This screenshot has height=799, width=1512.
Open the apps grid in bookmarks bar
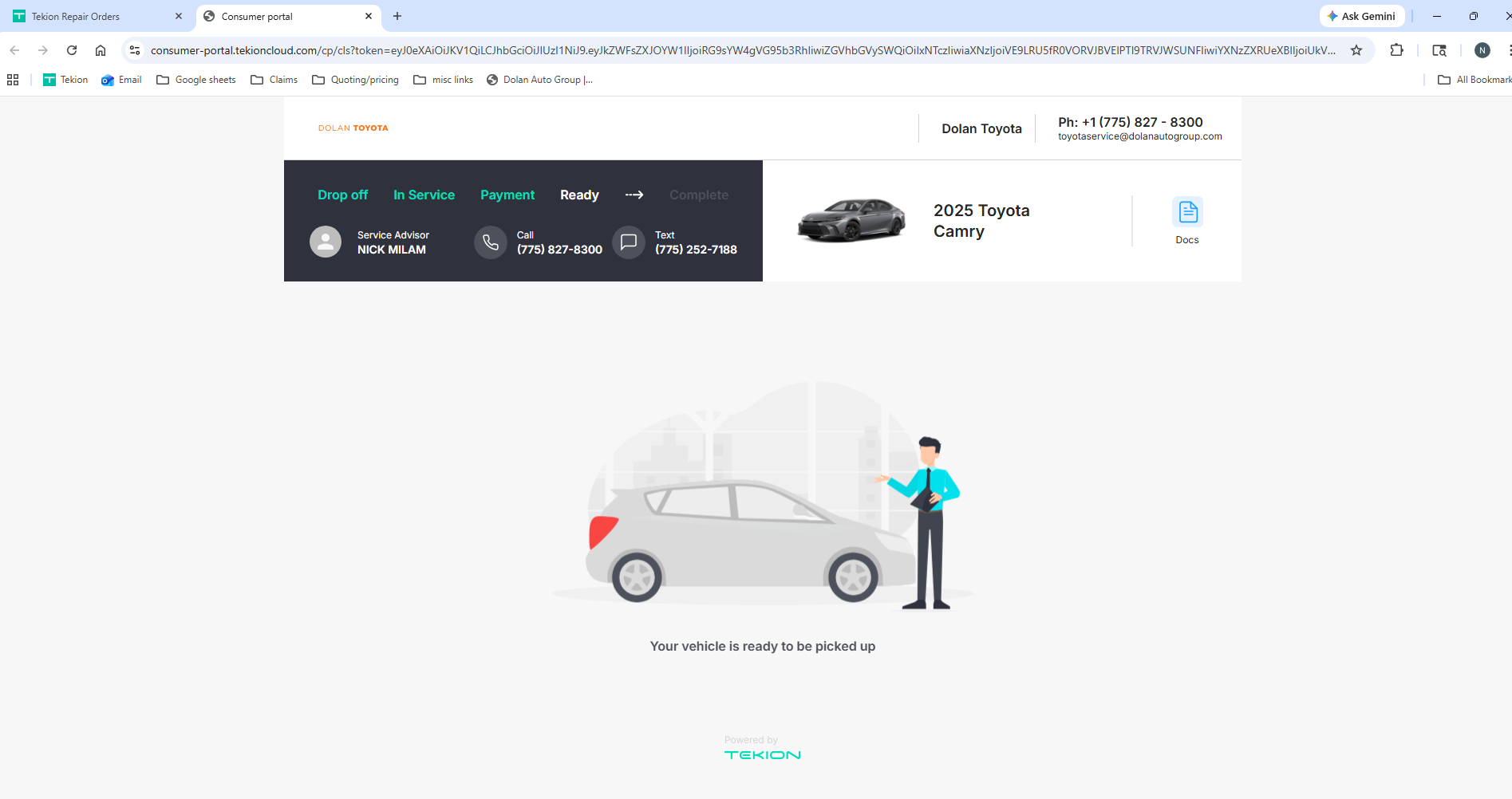pos(13,80)
